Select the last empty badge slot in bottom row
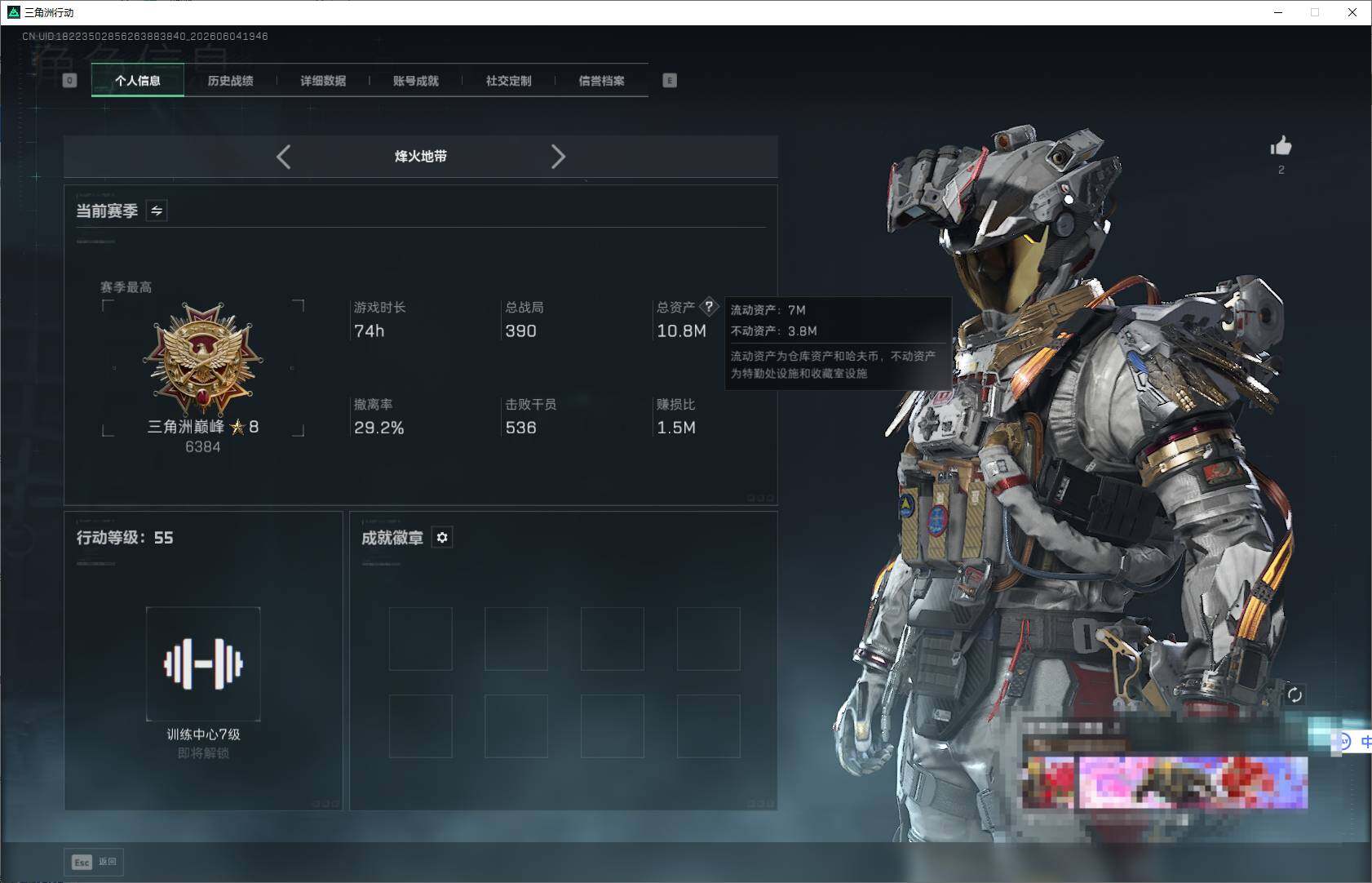 click(x=708, y=726)
